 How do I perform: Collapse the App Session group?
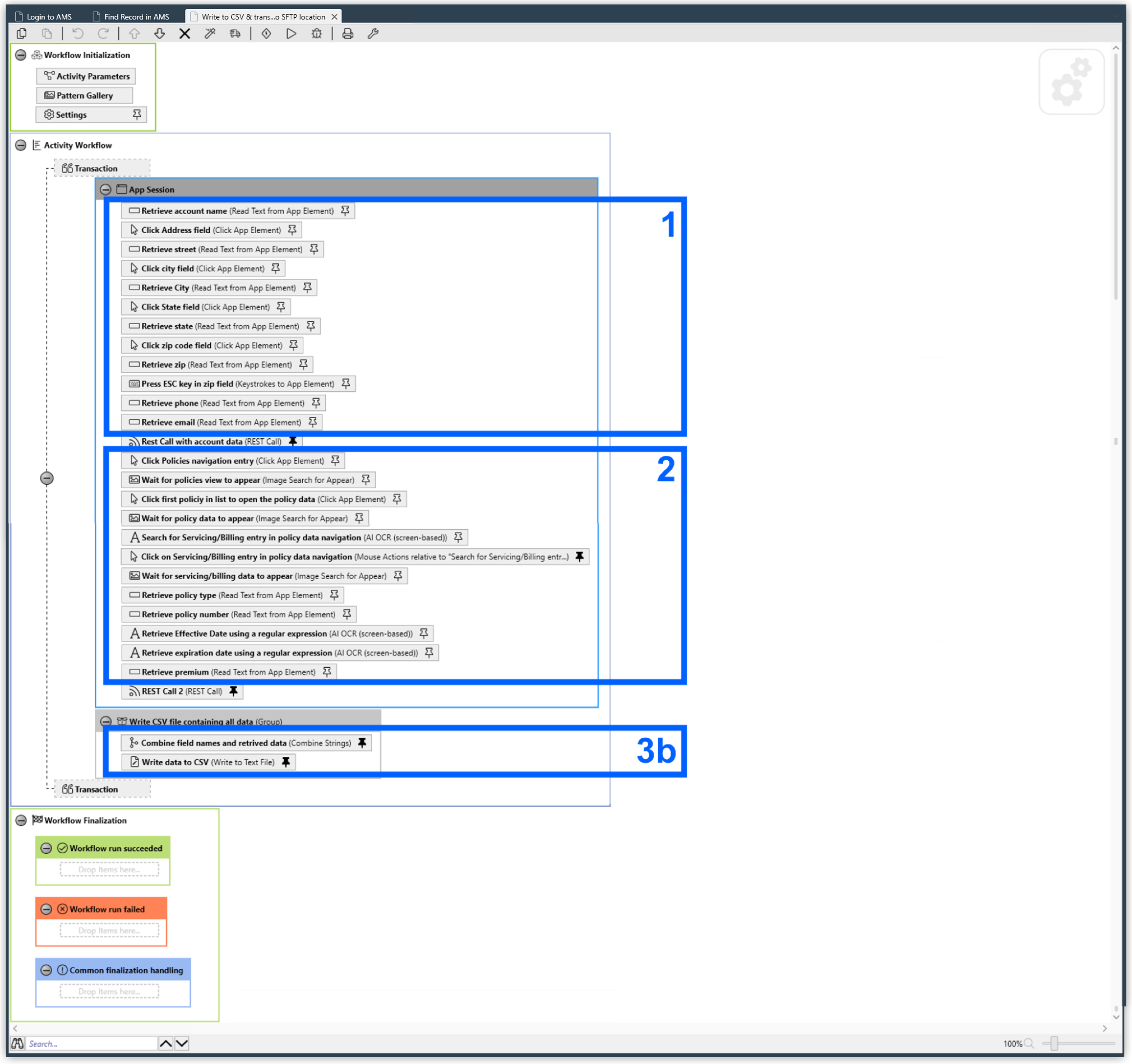click(106, 189)
